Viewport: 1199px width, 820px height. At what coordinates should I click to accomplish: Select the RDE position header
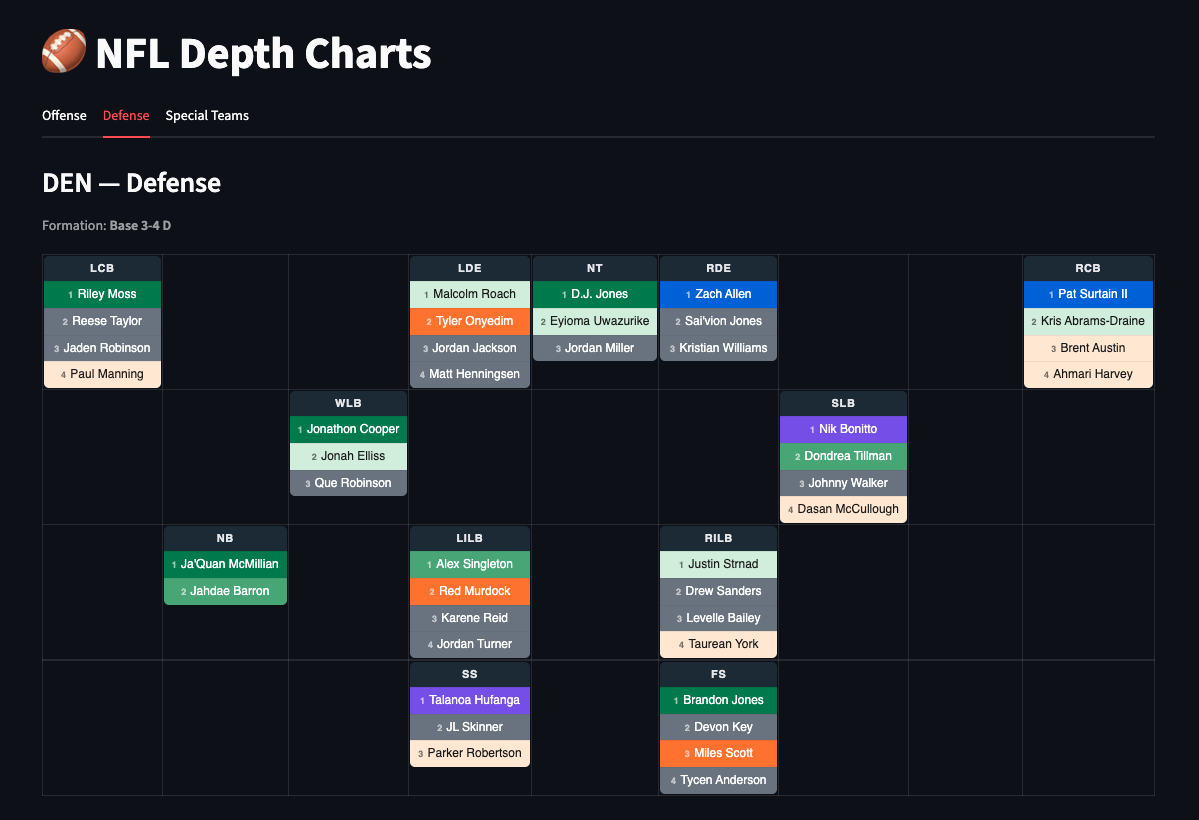pyautogui.click(x=718, y=268)
